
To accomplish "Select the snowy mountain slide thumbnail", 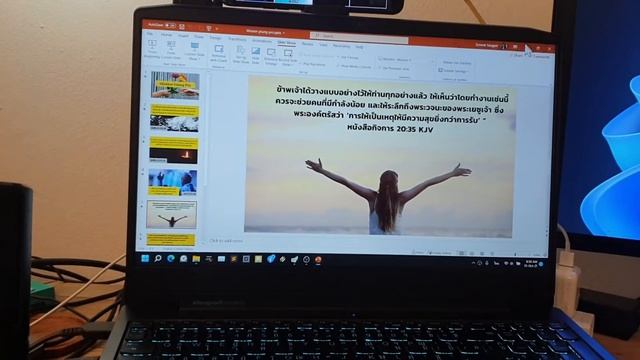I will pos(174,118).
